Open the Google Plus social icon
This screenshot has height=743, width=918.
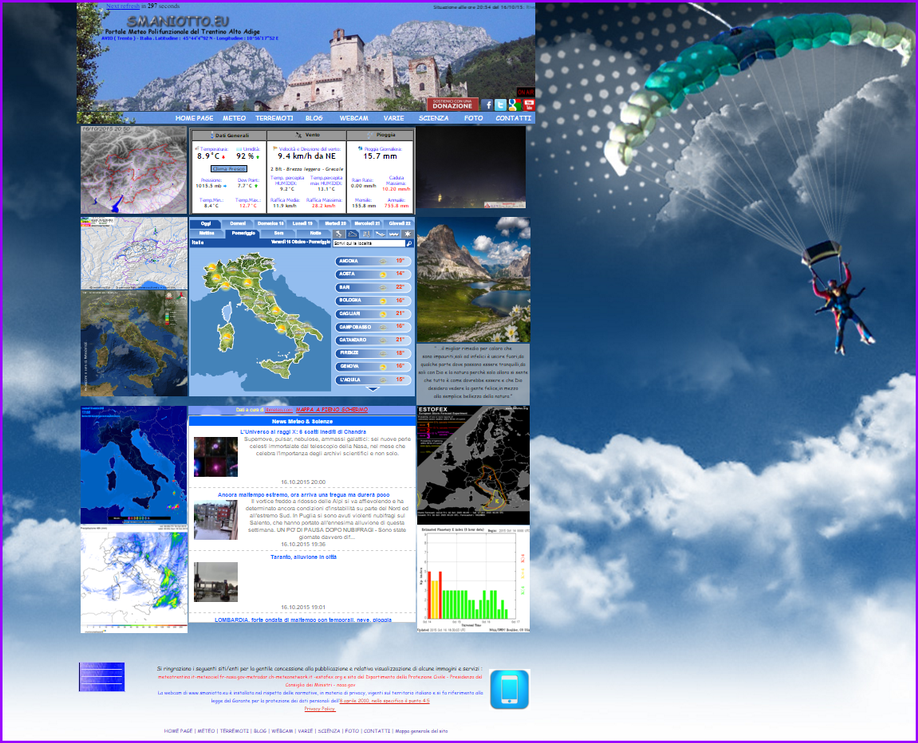514,105
